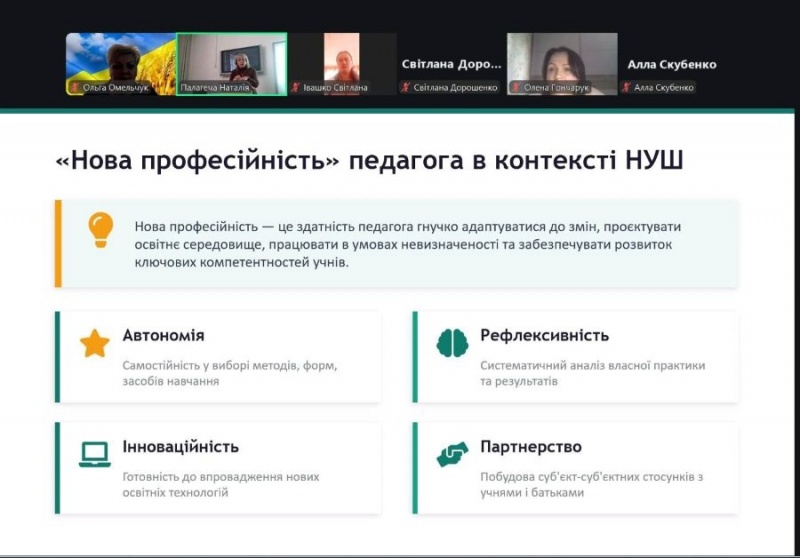The height and width of the screenshot is (558, 800).
Task: Click Світлана Дорошенко's participant tile
Action: click(x=451, y=64)
